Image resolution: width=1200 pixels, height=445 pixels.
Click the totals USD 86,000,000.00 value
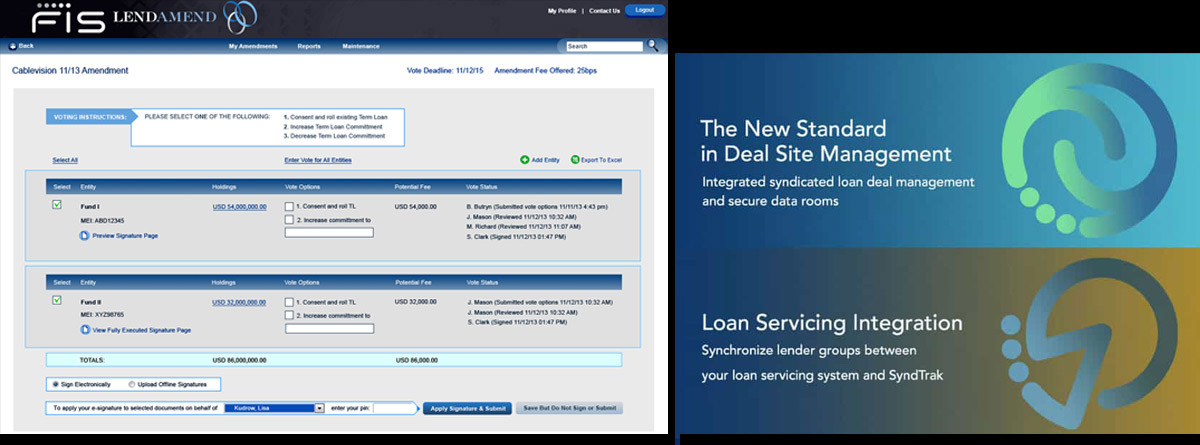tap(241, 359)
